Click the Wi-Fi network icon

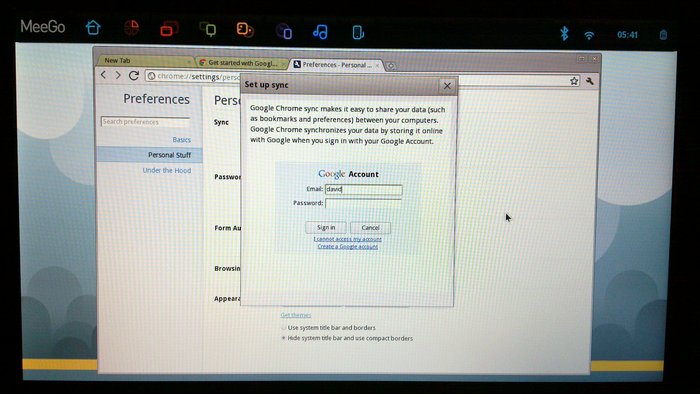589,35
